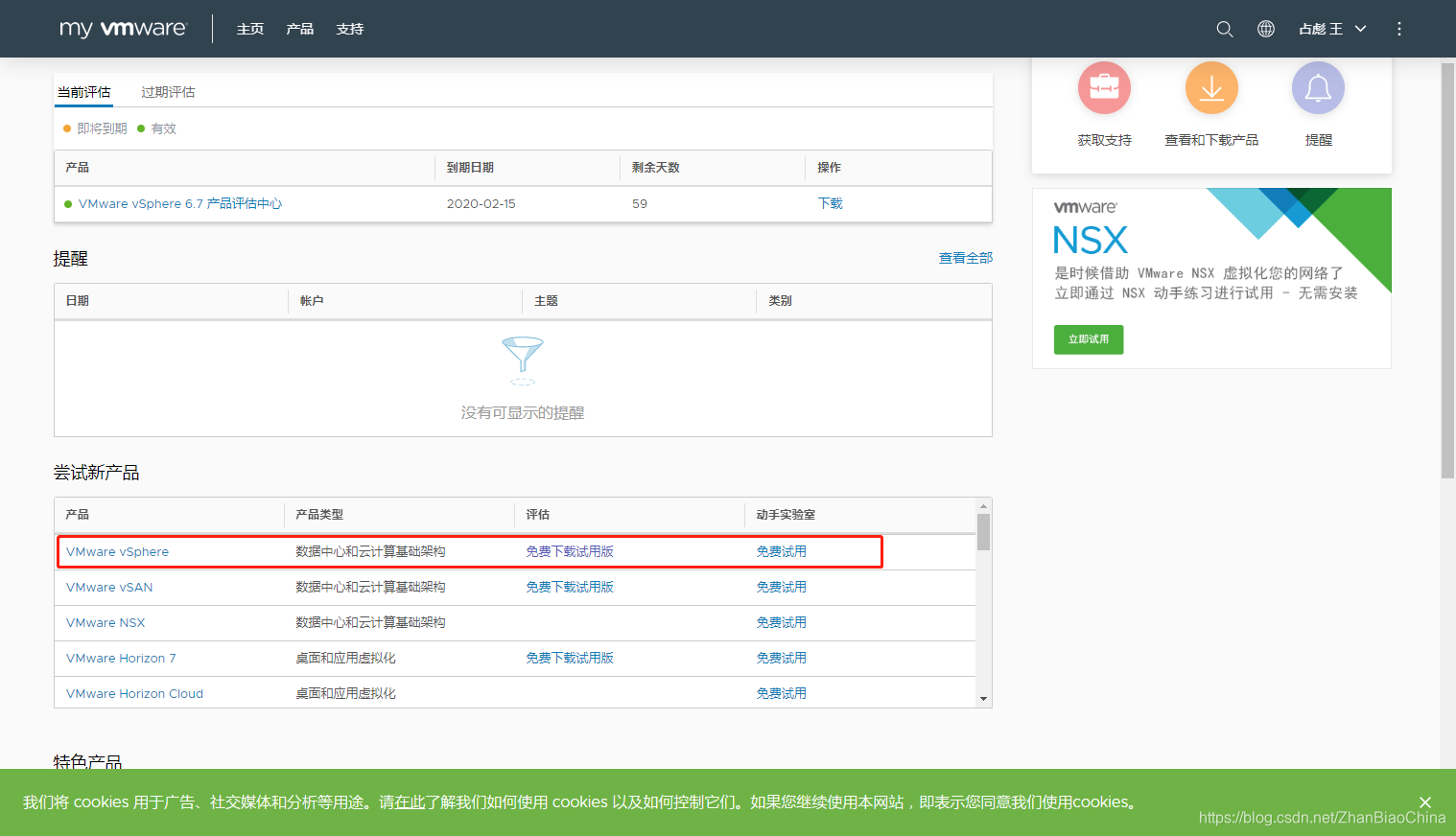Click the 有效 legend label

coord(164,128)
